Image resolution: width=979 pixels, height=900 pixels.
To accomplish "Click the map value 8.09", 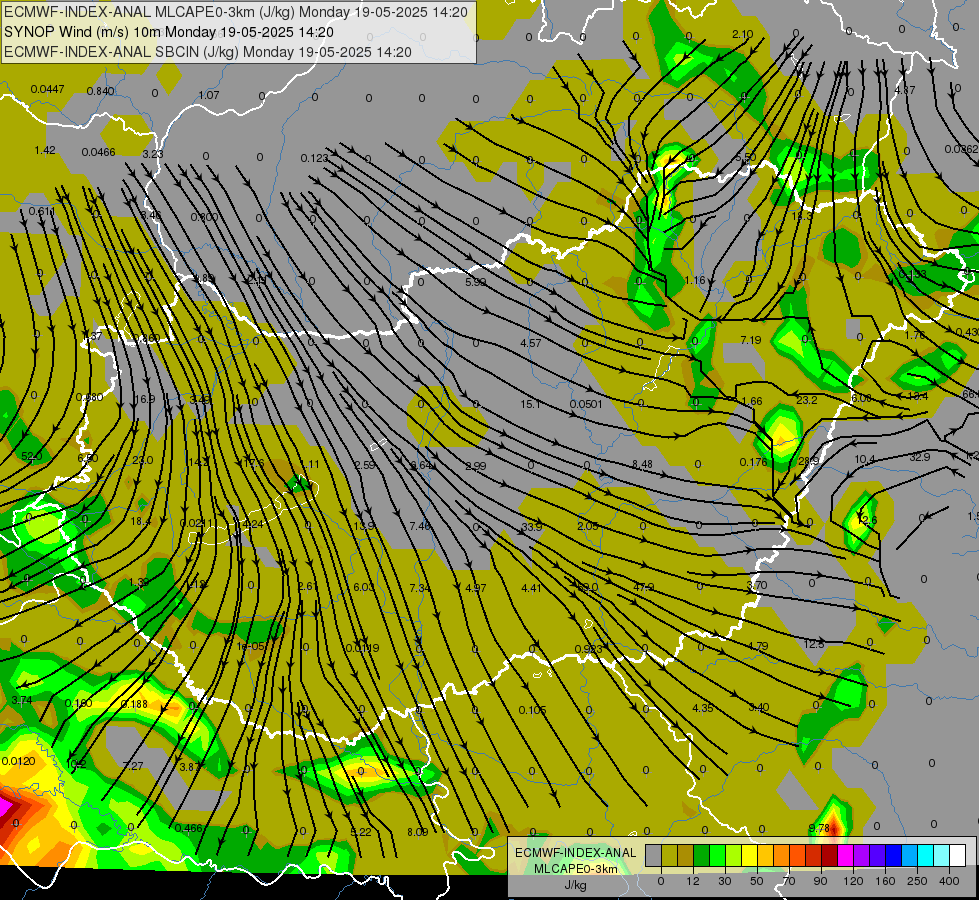I will click(418, 831).
